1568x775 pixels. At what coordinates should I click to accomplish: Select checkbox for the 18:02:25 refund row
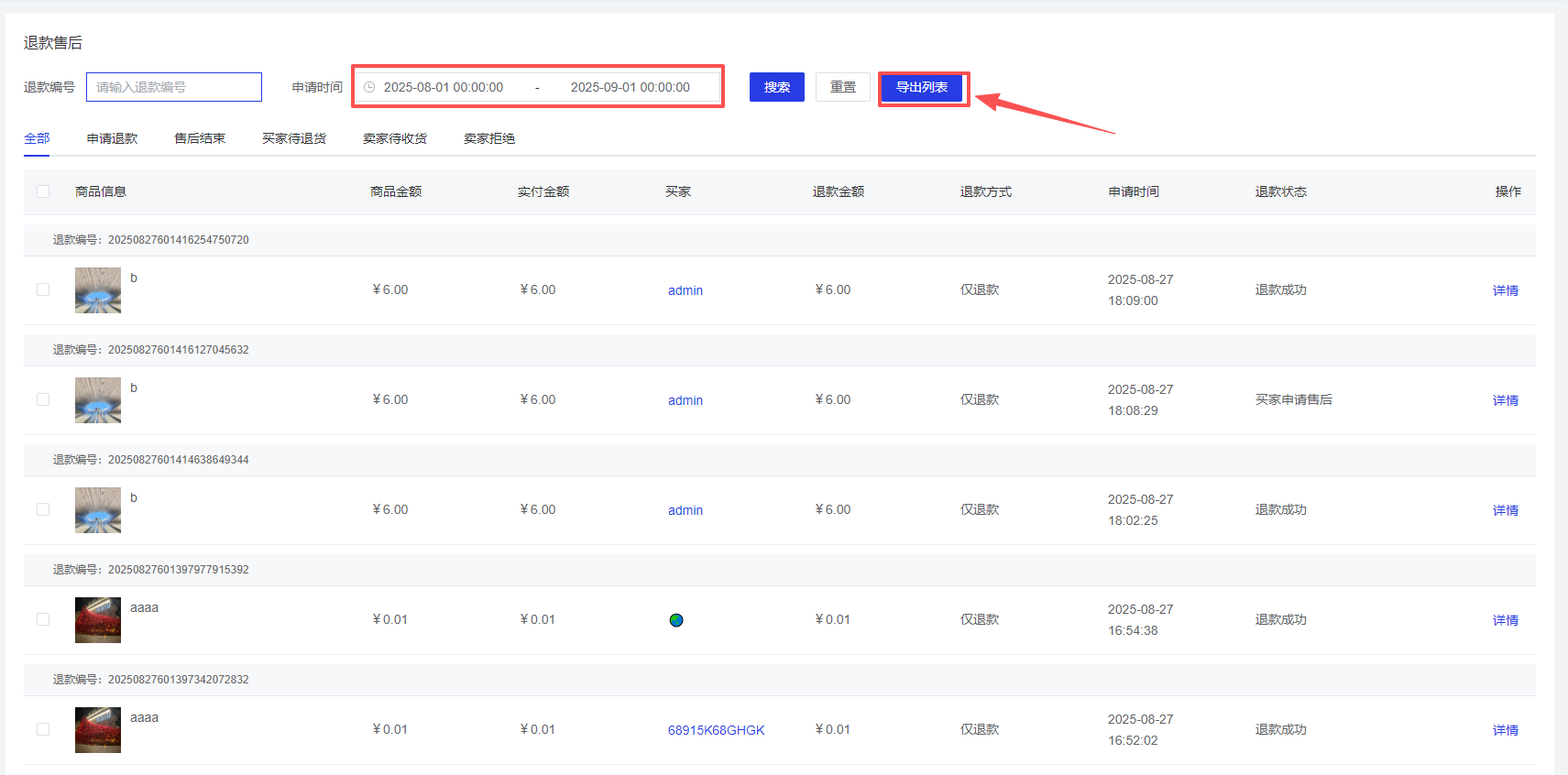pos(43,509)
